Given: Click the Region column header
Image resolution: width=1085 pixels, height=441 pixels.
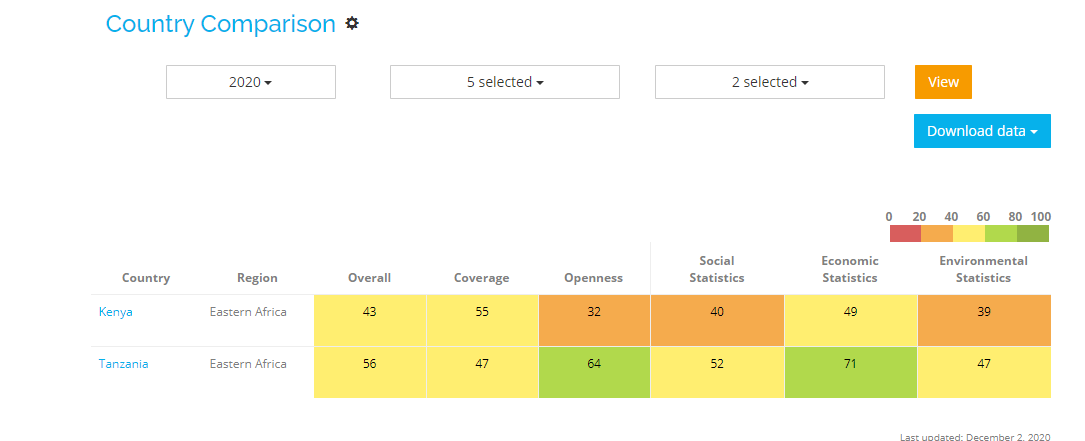Looking at the screenshot, I should (257, 278).
